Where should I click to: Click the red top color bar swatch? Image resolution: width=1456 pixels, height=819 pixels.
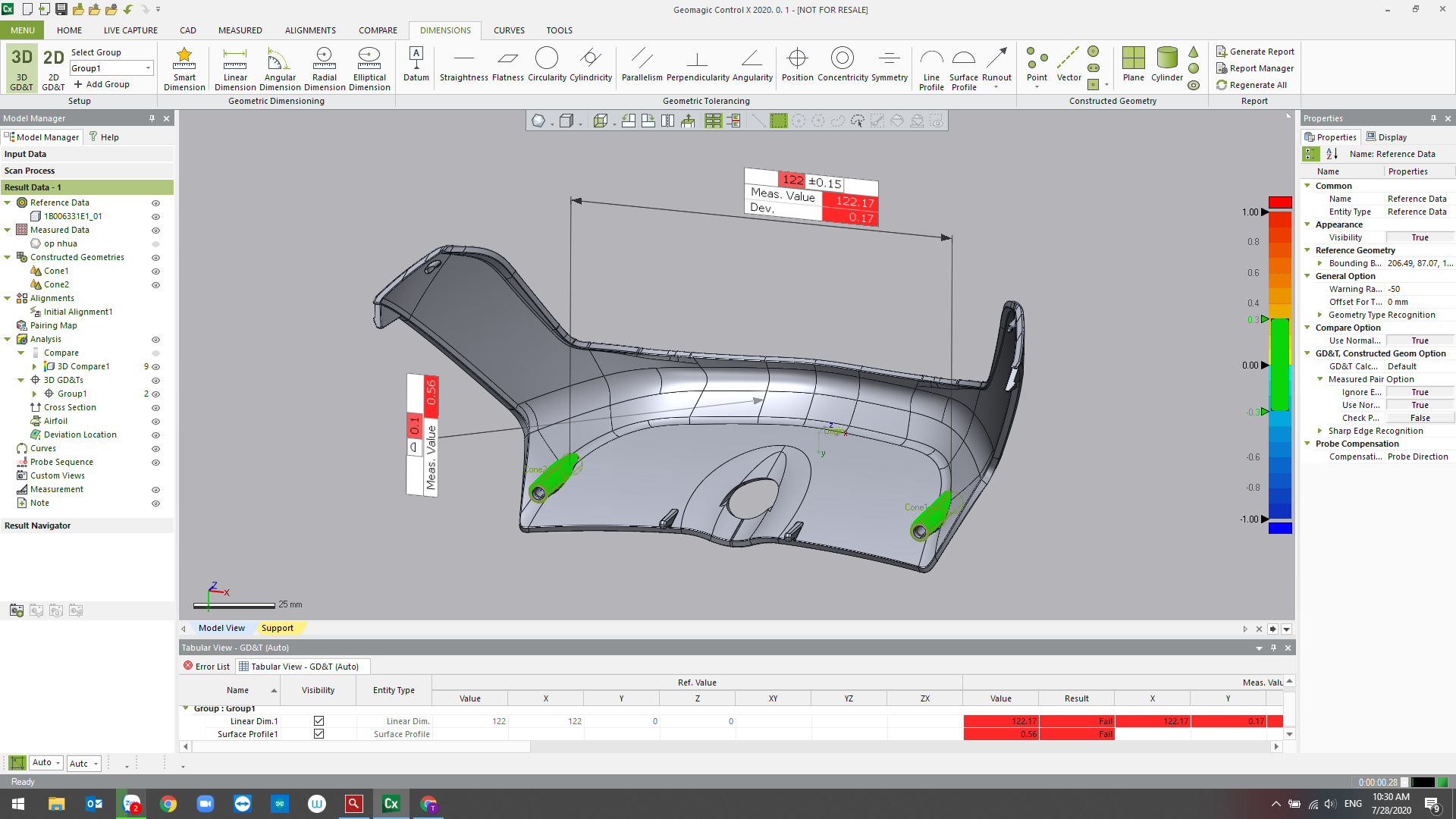tap(1280, 202)
